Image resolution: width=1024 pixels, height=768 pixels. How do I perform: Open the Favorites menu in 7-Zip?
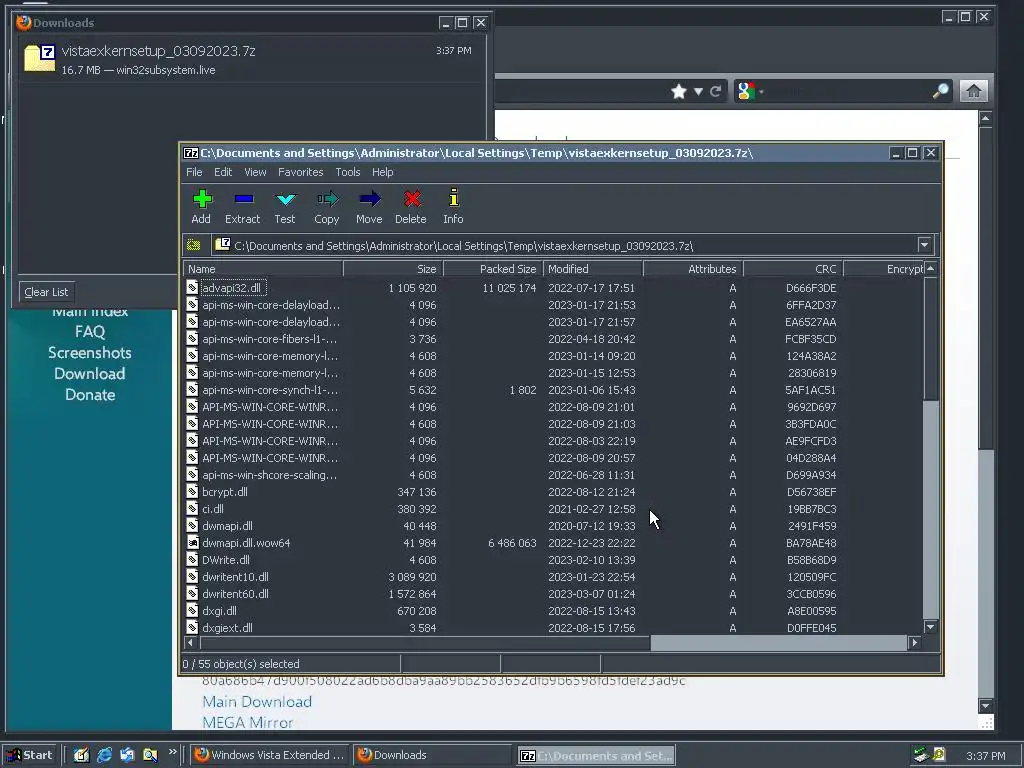pos(300,172)
